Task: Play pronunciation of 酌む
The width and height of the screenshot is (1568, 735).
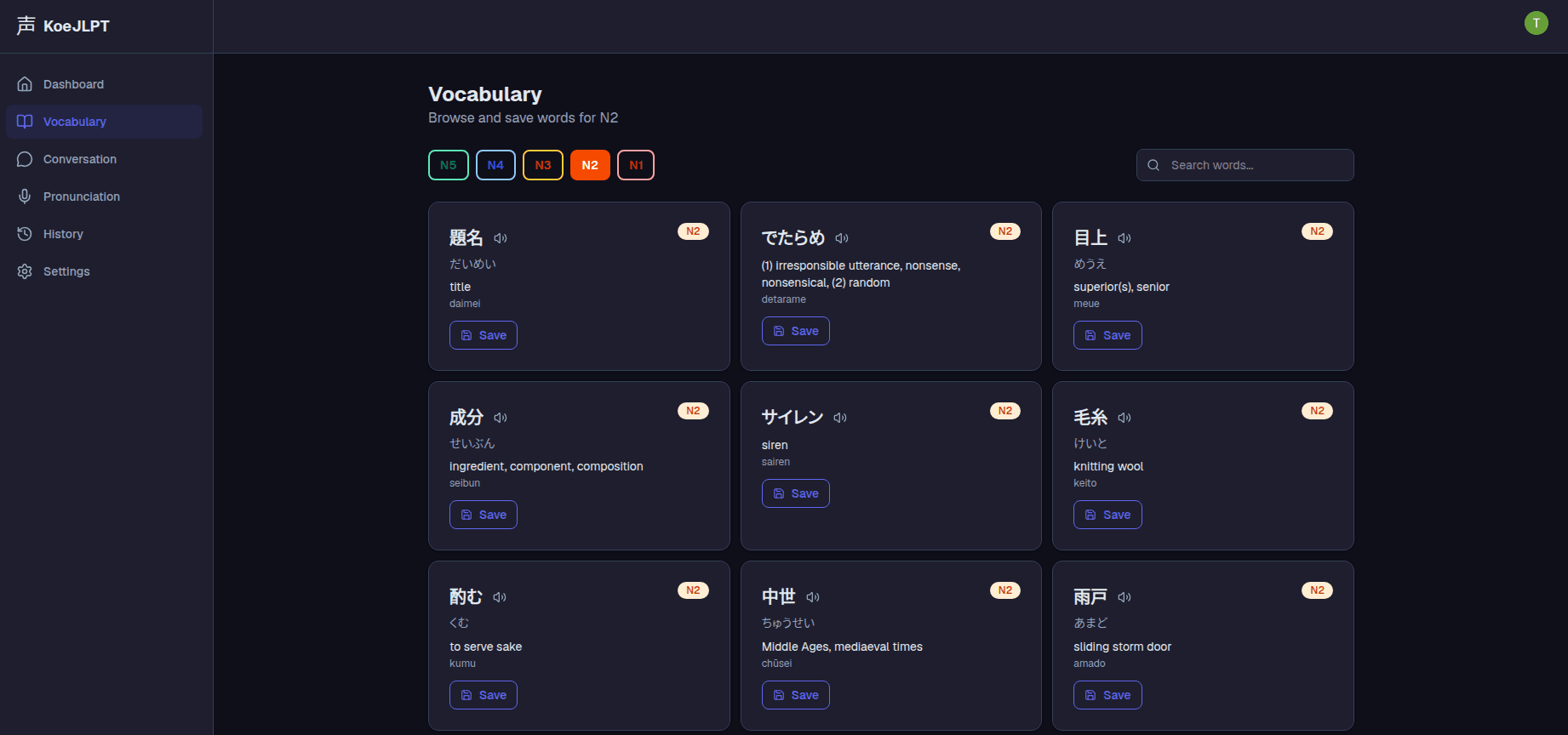Action: click(500, 597)
